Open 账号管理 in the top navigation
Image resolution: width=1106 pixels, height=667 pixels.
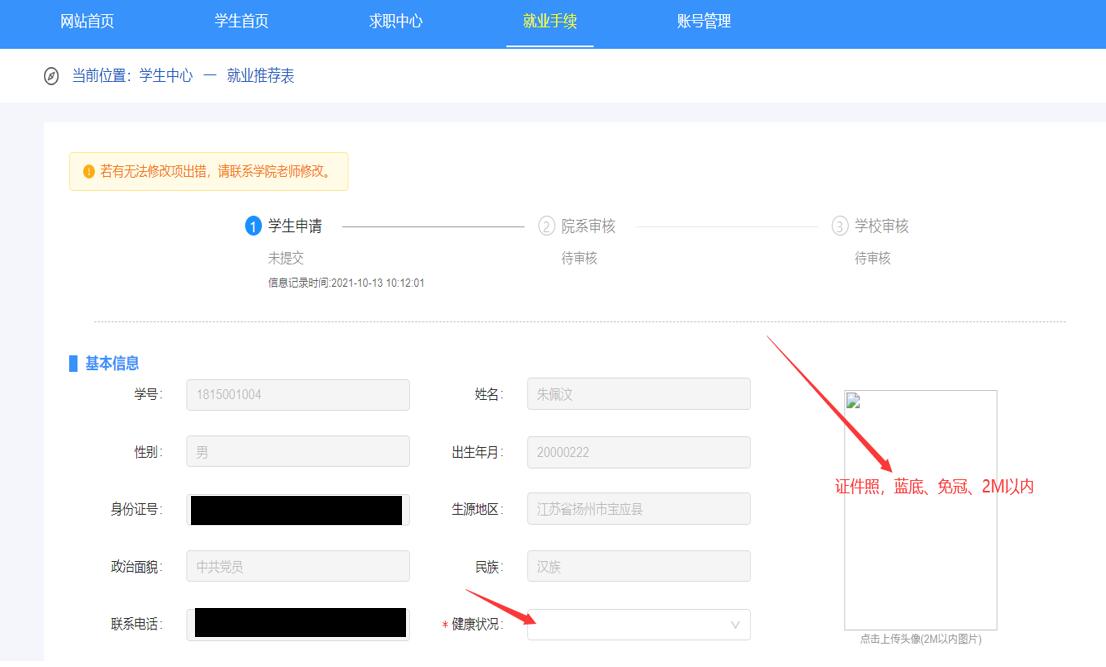click(703, 21)
